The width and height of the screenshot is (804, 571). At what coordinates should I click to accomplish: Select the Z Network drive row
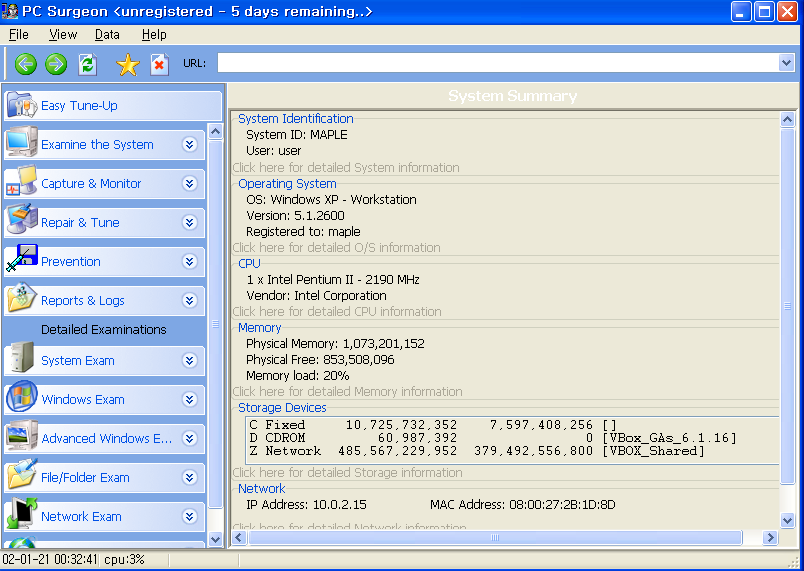point(477,451)
